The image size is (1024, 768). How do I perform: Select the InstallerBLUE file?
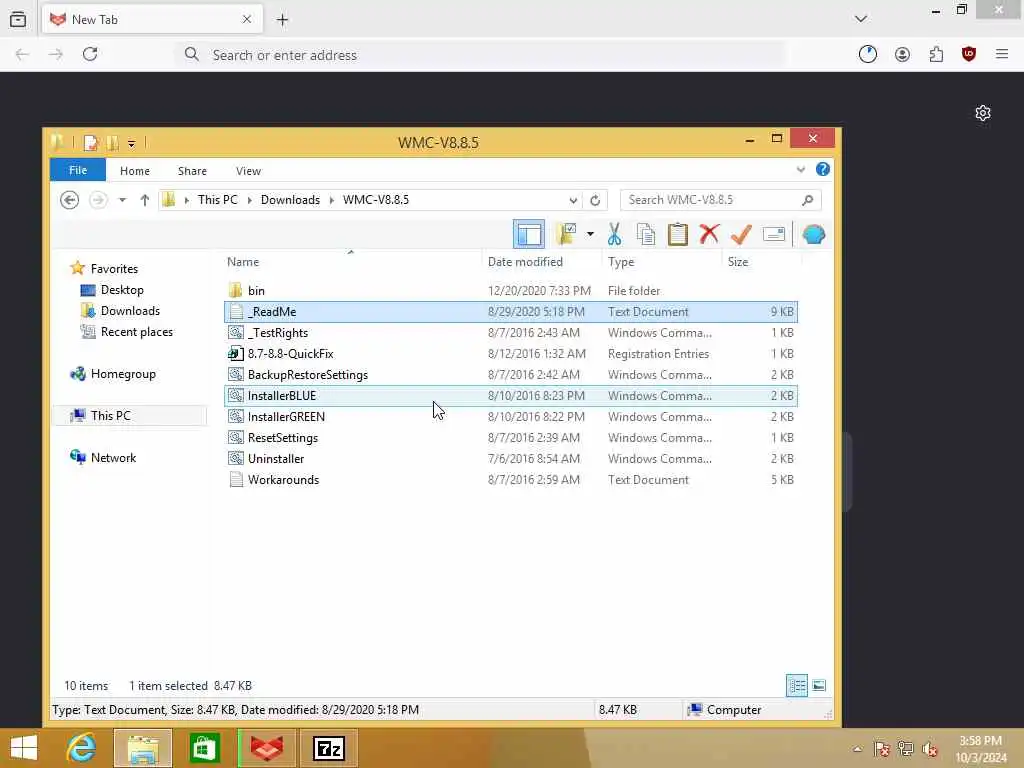click(x=511, y=395)
